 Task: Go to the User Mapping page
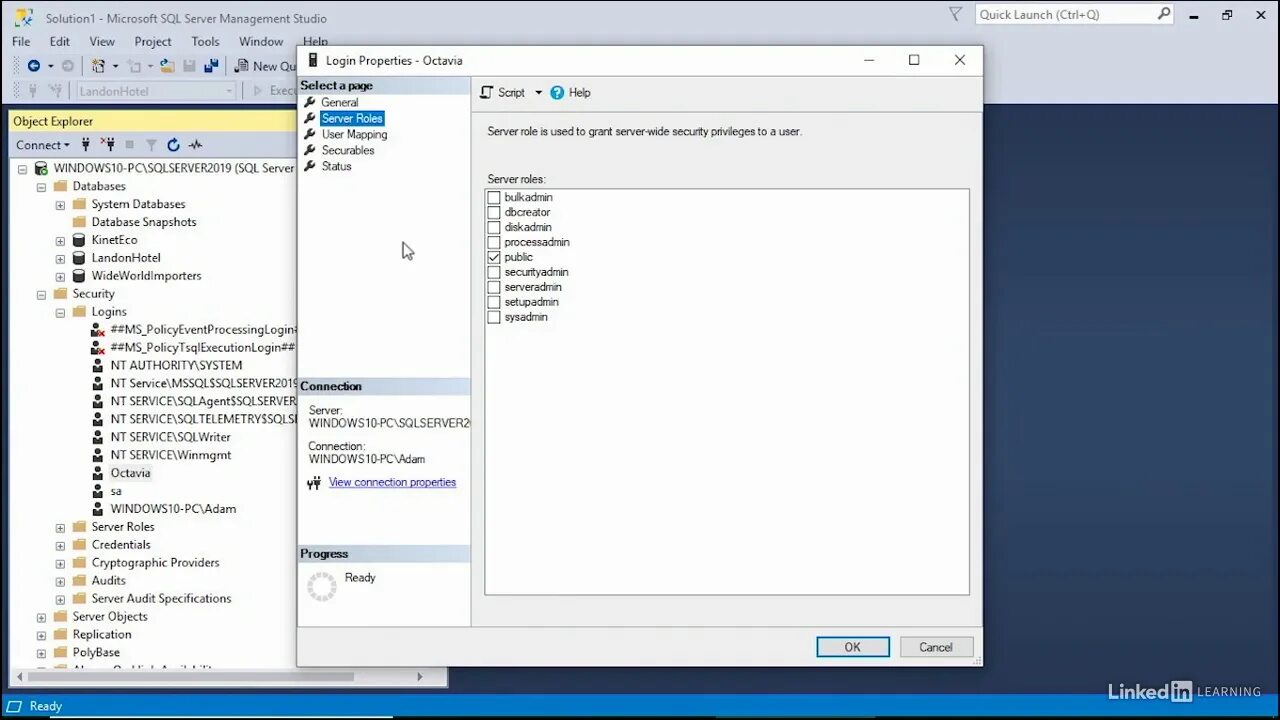pyautogui.click(x=354, y=134)
